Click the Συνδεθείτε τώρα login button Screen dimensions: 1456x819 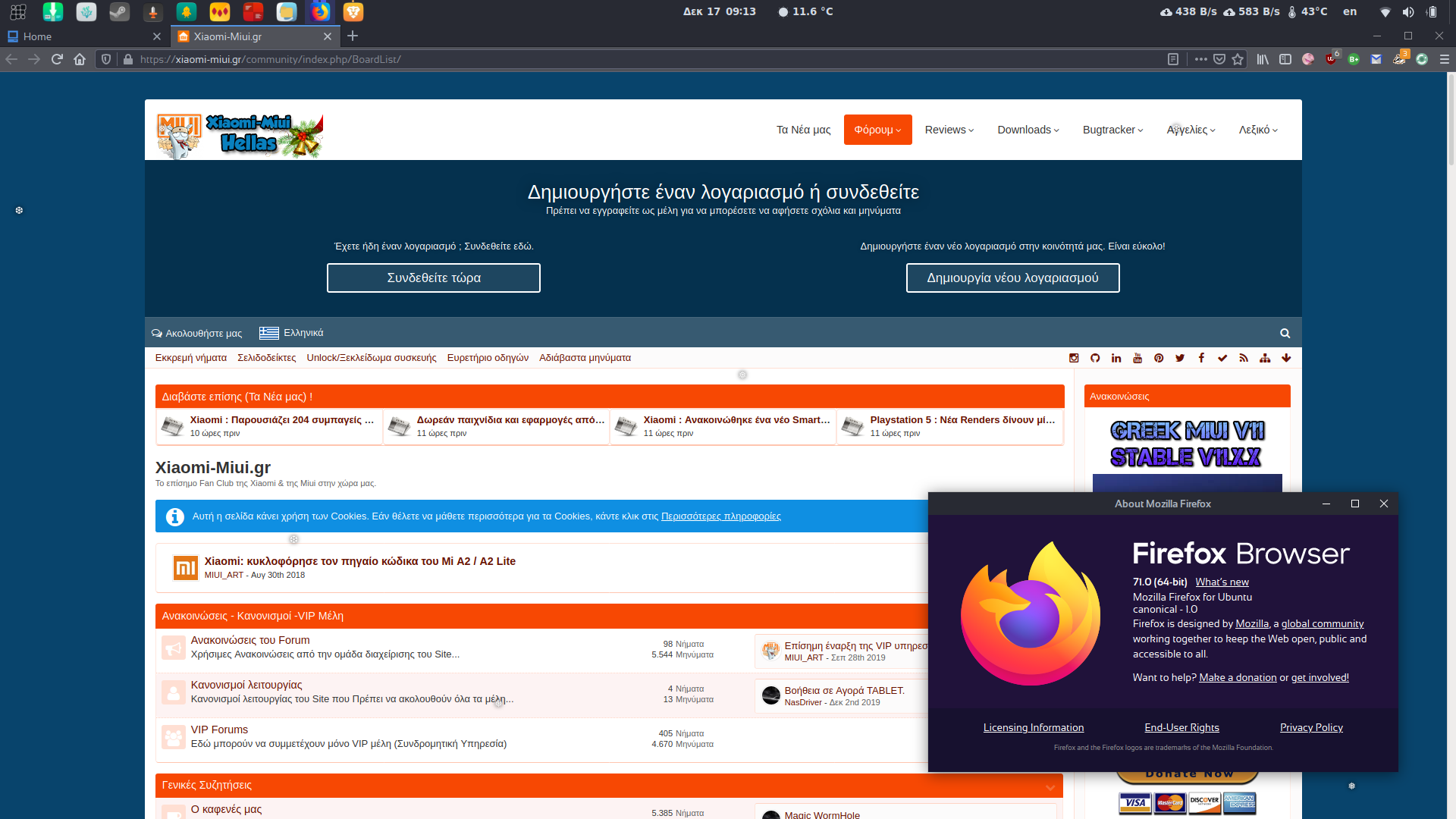tap(434, 278)
